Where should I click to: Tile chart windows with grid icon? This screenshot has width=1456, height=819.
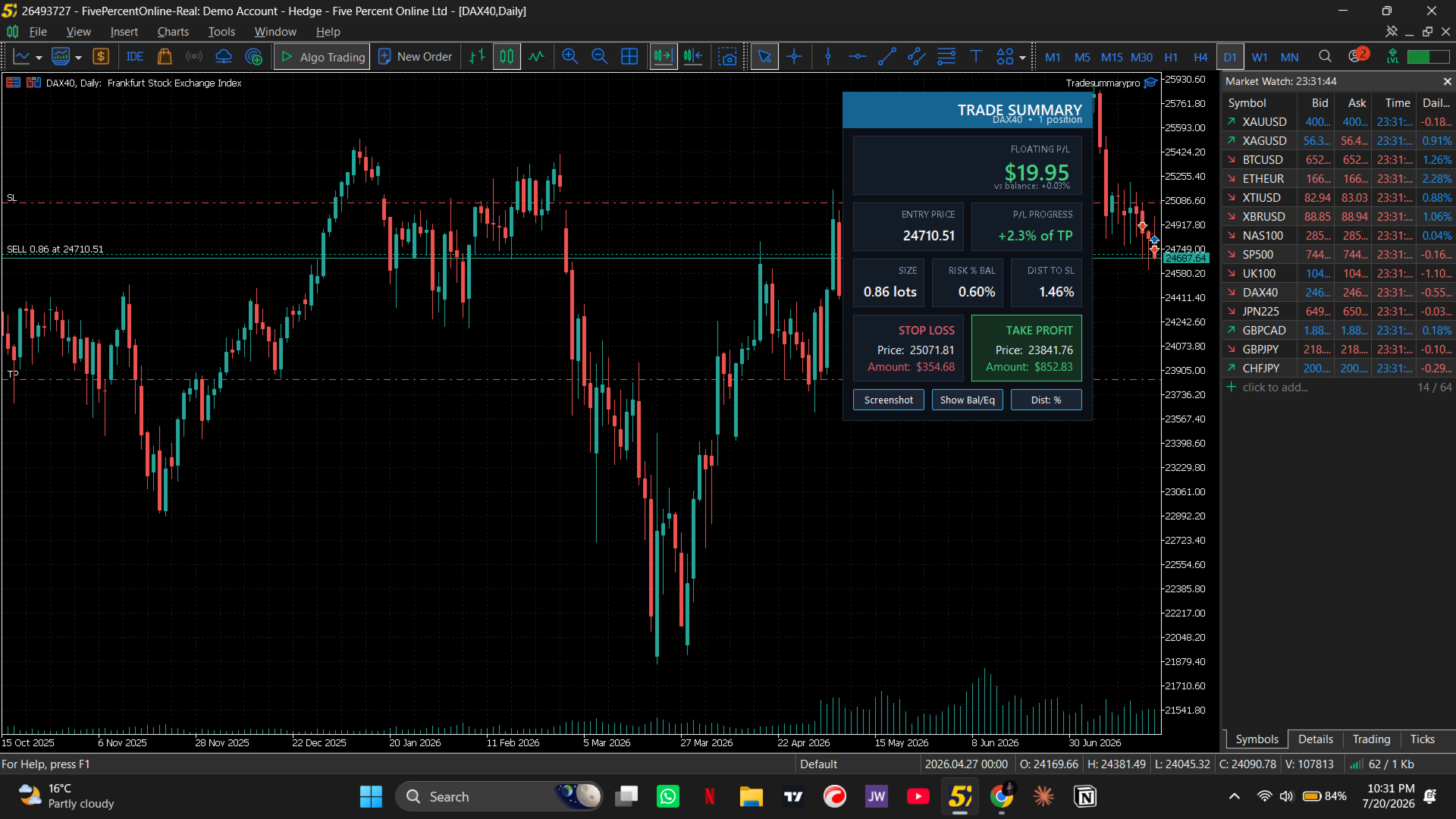(x=629, y=57)
